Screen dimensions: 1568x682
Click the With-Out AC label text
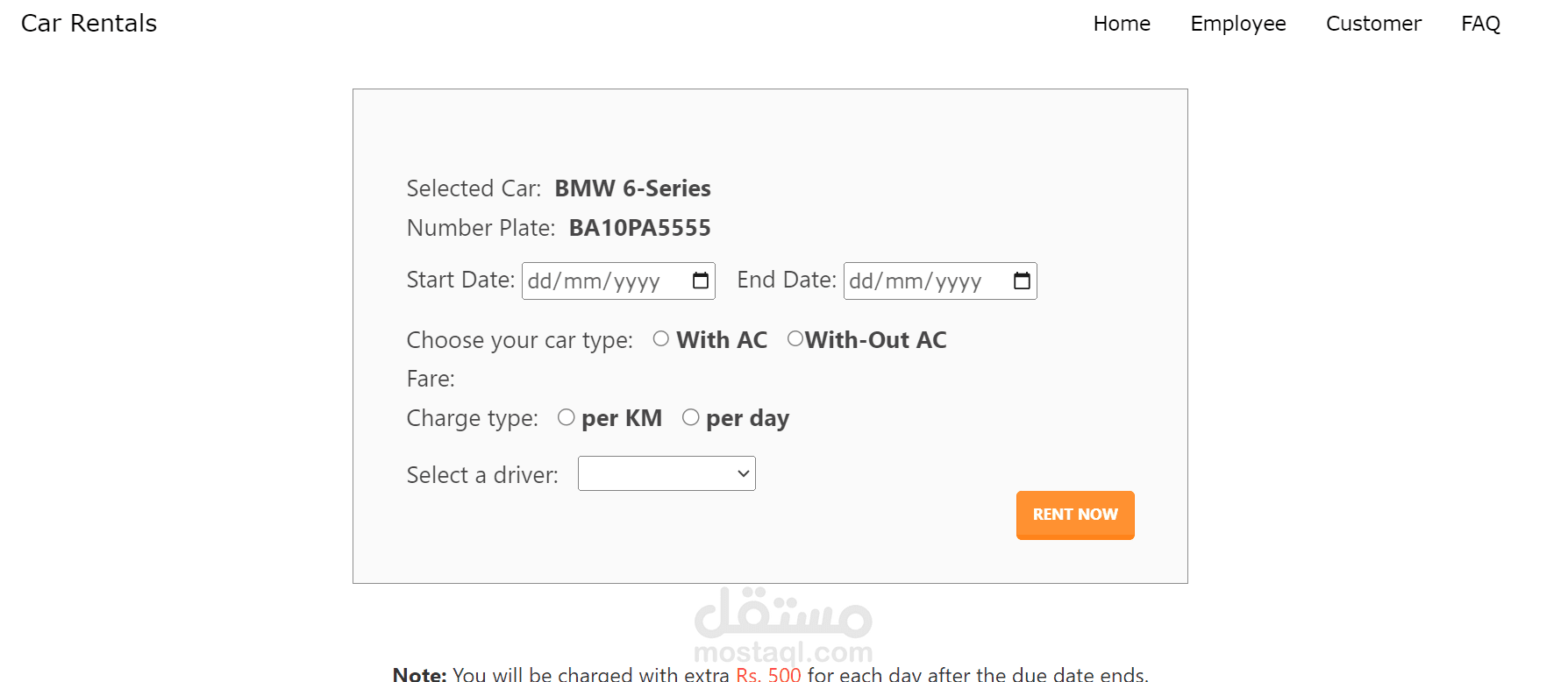(876, 340)
